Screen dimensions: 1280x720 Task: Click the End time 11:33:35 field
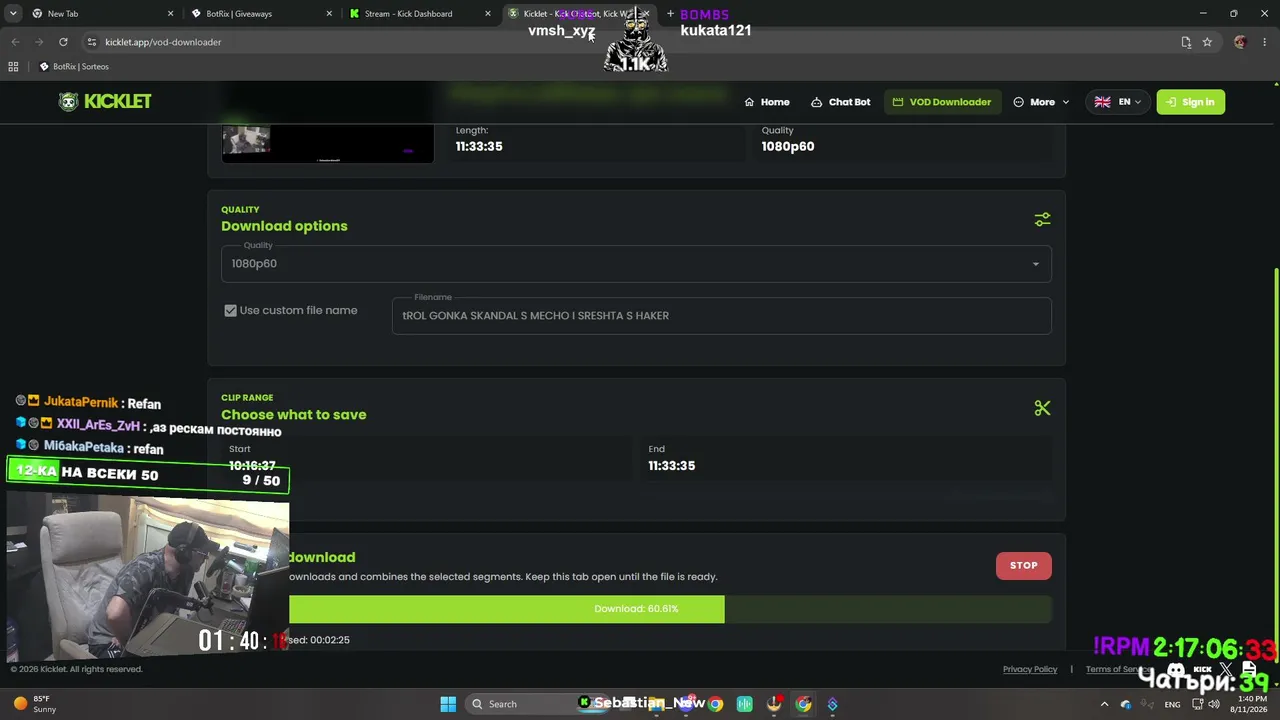[846, 458]
